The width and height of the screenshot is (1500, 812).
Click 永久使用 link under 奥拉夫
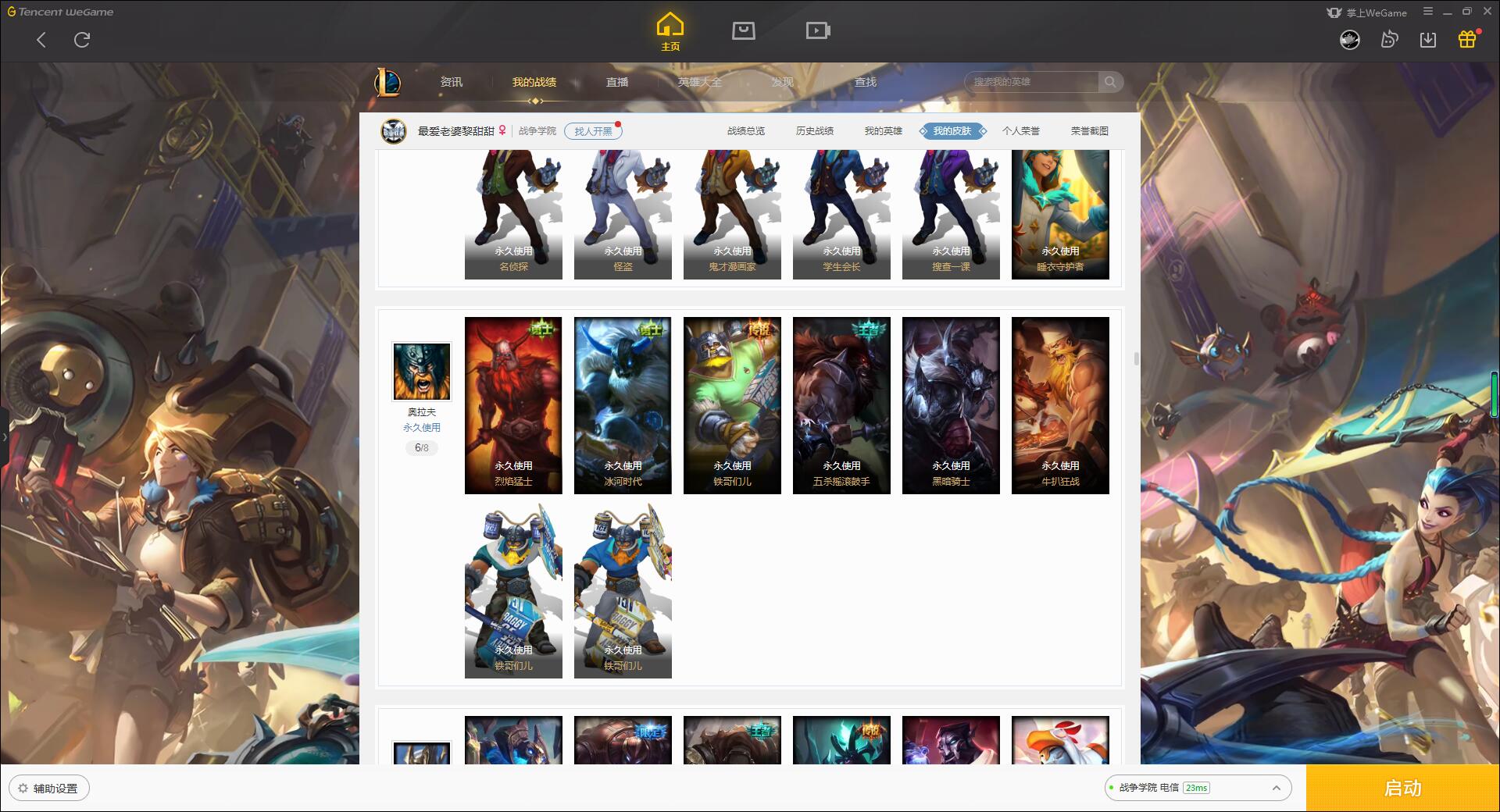422,428
